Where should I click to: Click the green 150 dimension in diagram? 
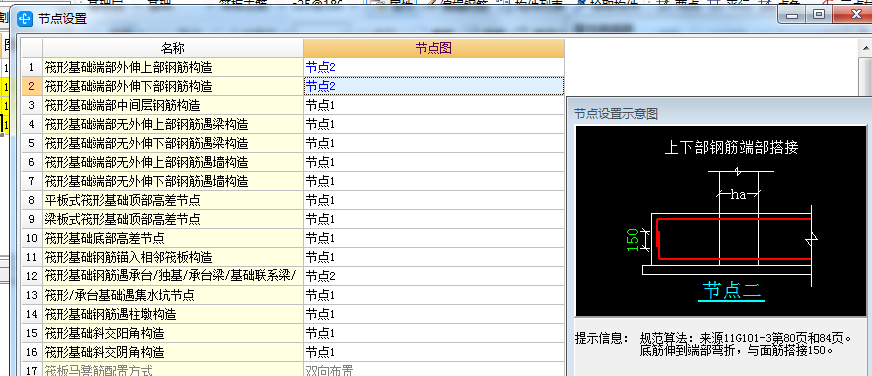tap(633, 240)
